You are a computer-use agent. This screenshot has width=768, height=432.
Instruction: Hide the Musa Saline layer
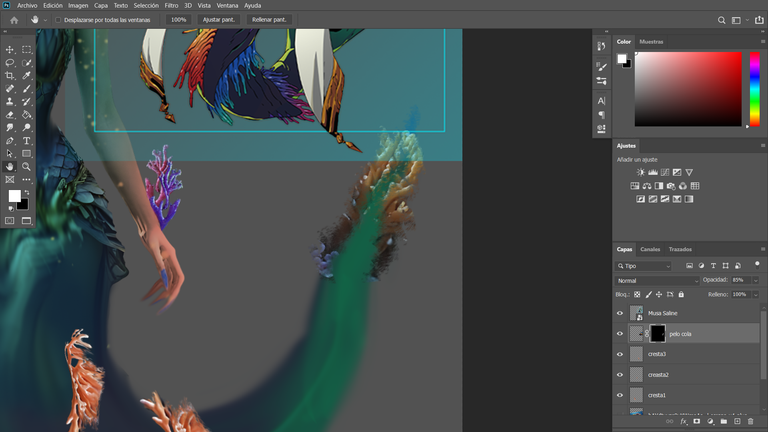click(x=620, y=313)
